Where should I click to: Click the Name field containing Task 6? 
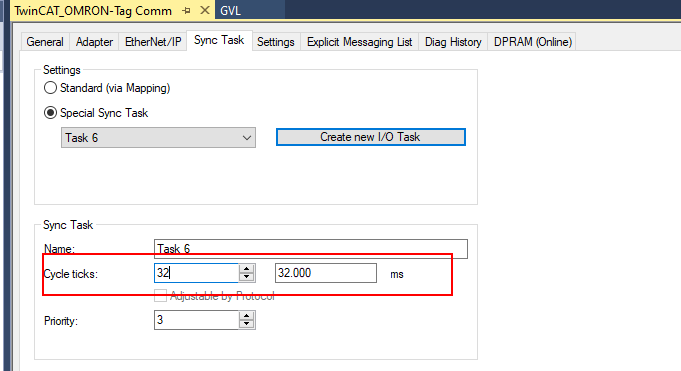pyautogui.click(x=311, y=248)
